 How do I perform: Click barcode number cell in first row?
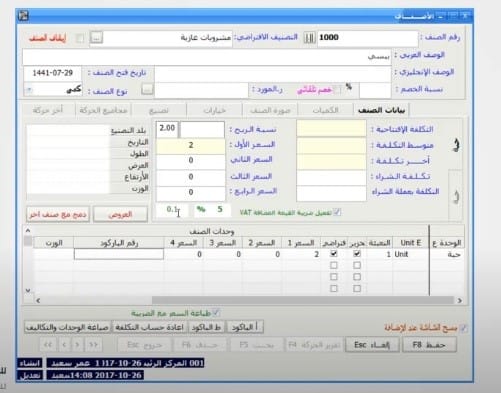[x=119, y=254]
